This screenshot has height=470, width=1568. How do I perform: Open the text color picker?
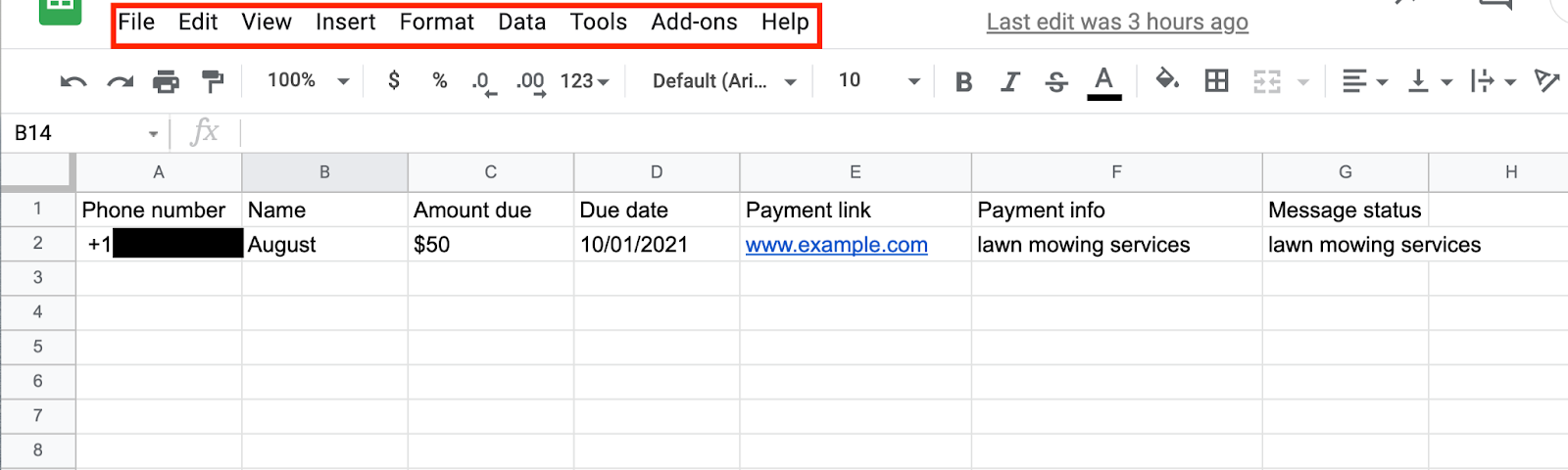click(x=1103, y=81)
